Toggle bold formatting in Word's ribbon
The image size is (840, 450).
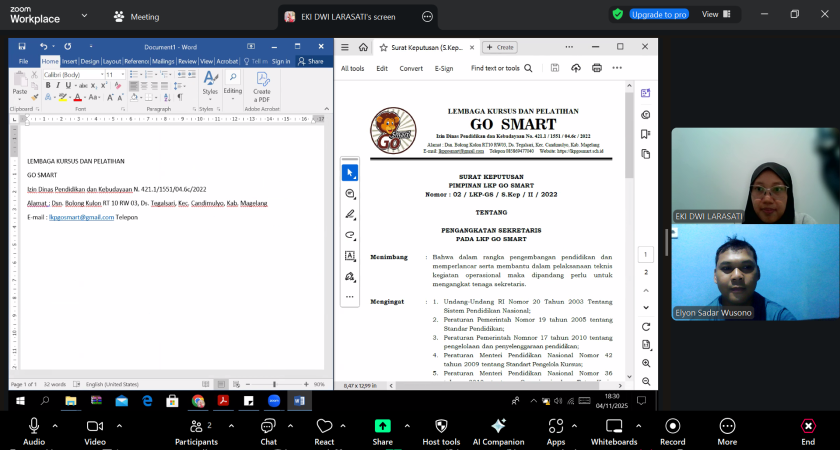47,86
